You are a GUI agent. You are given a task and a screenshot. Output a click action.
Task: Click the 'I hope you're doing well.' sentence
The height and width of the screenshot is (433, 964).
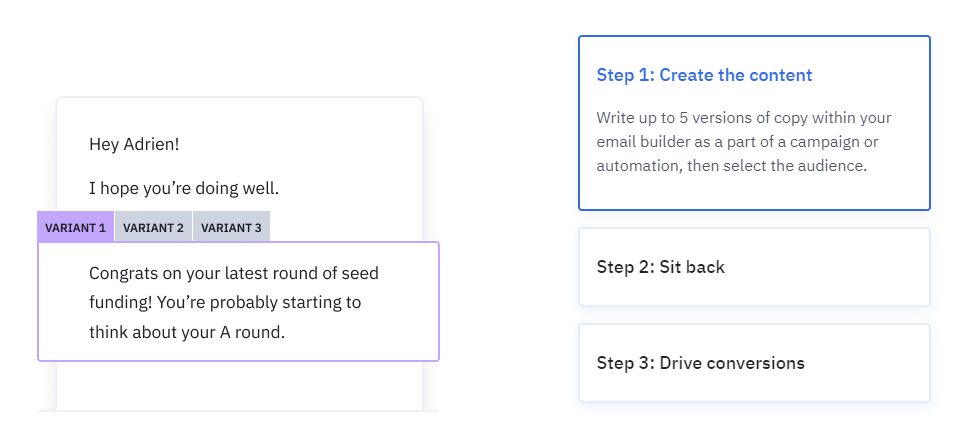(x=184, y=188)
